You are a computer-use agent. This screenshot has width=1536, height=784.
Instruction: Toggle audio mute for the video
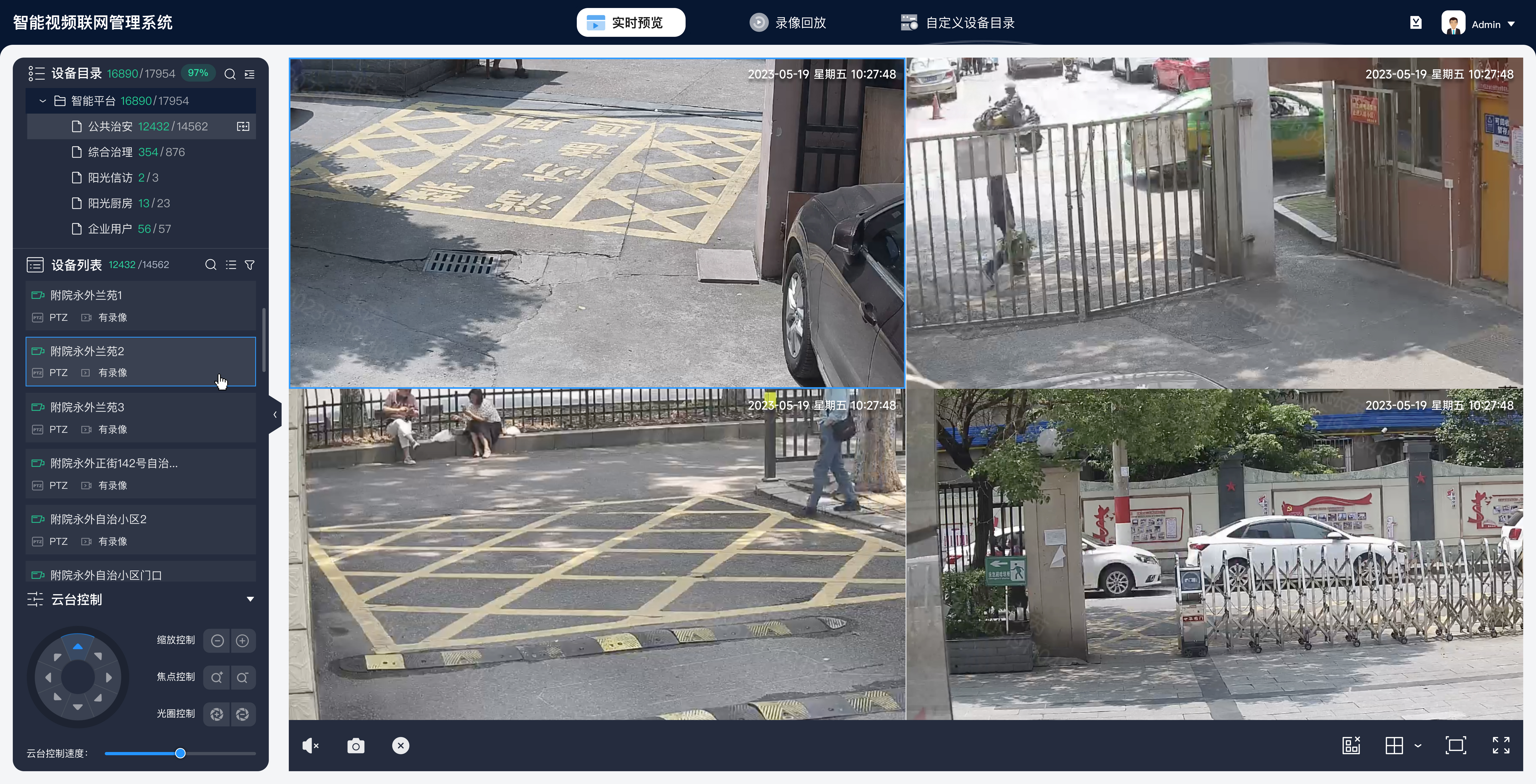(x=311, y=746)
